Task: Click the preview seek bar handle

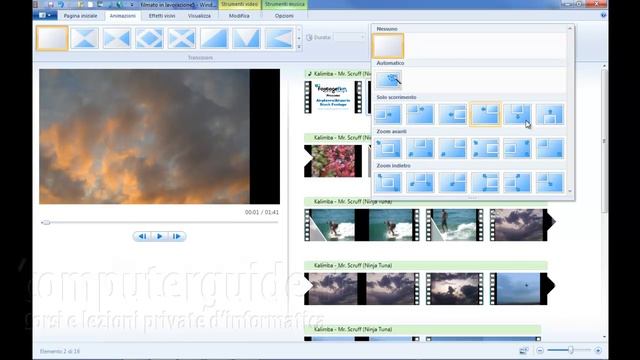Action: [46, 222]
